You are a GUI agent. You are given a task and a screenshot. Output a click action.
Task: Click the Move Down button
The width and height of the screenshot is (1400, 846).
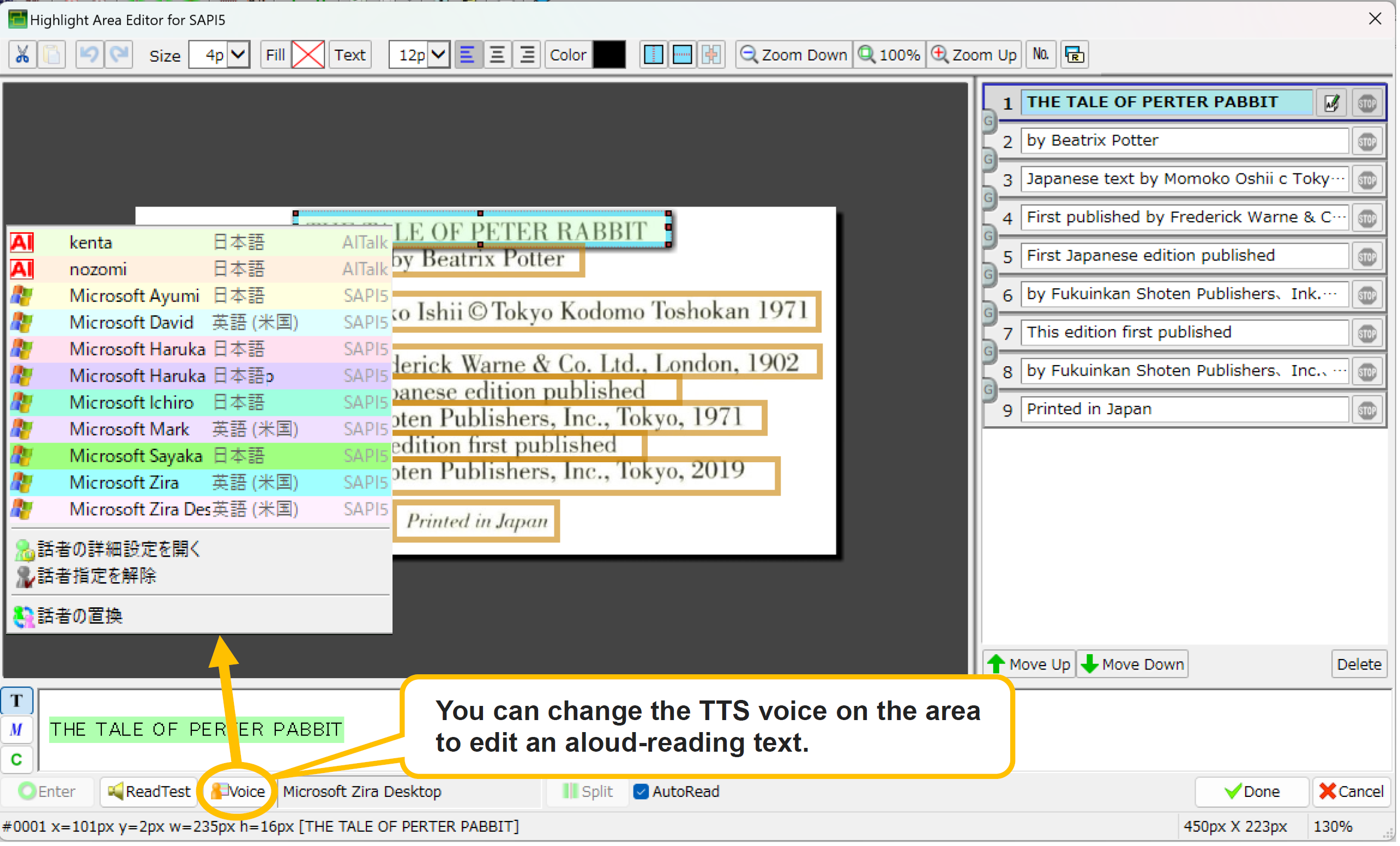tap(1132, 664)
